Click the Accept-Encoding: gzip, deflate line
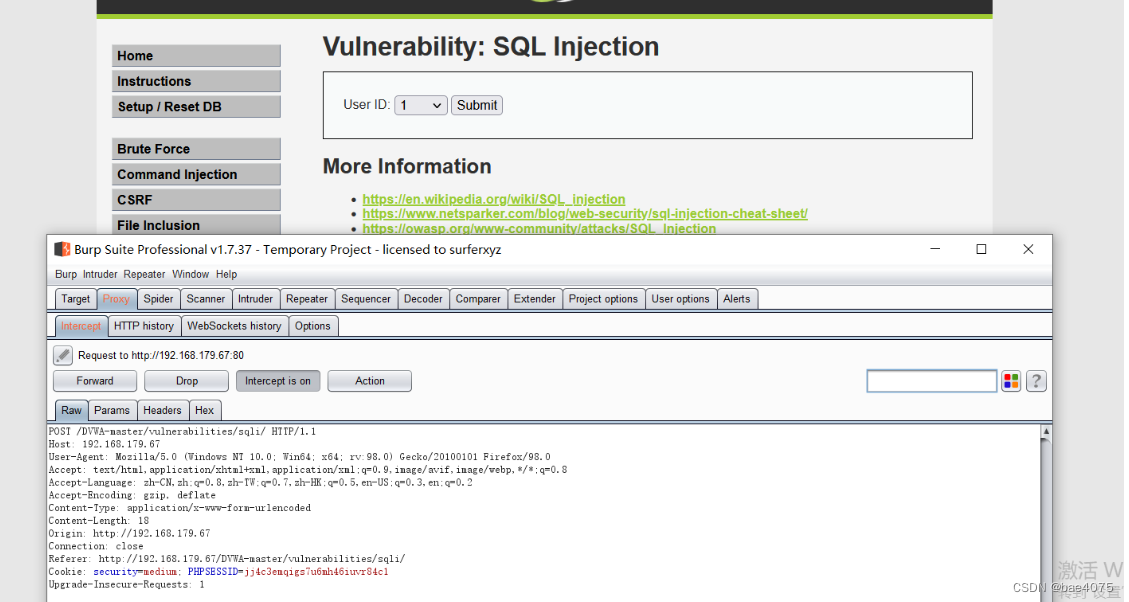 tap(132, 495)
